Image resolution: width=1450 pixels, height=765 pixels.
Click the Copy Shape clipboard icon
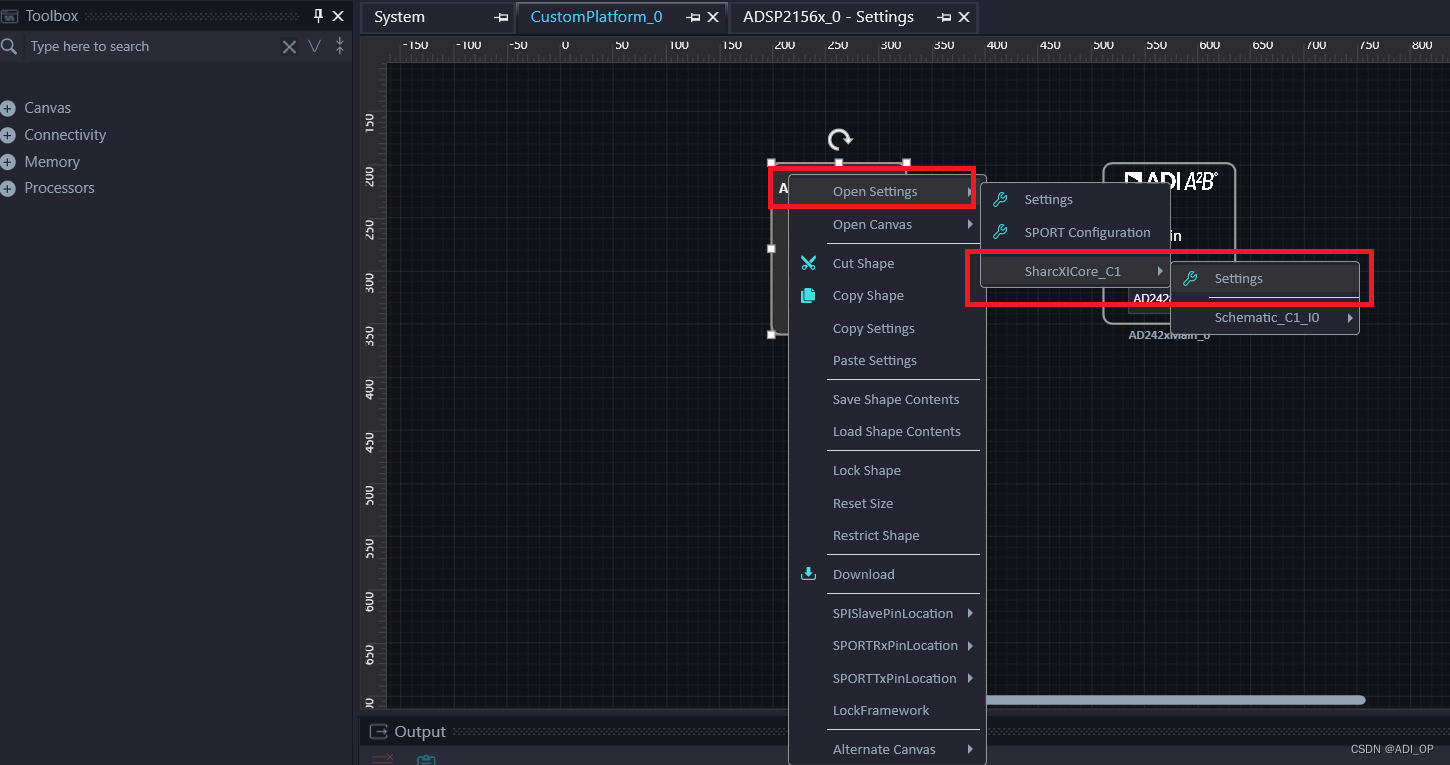click(808, 295)
